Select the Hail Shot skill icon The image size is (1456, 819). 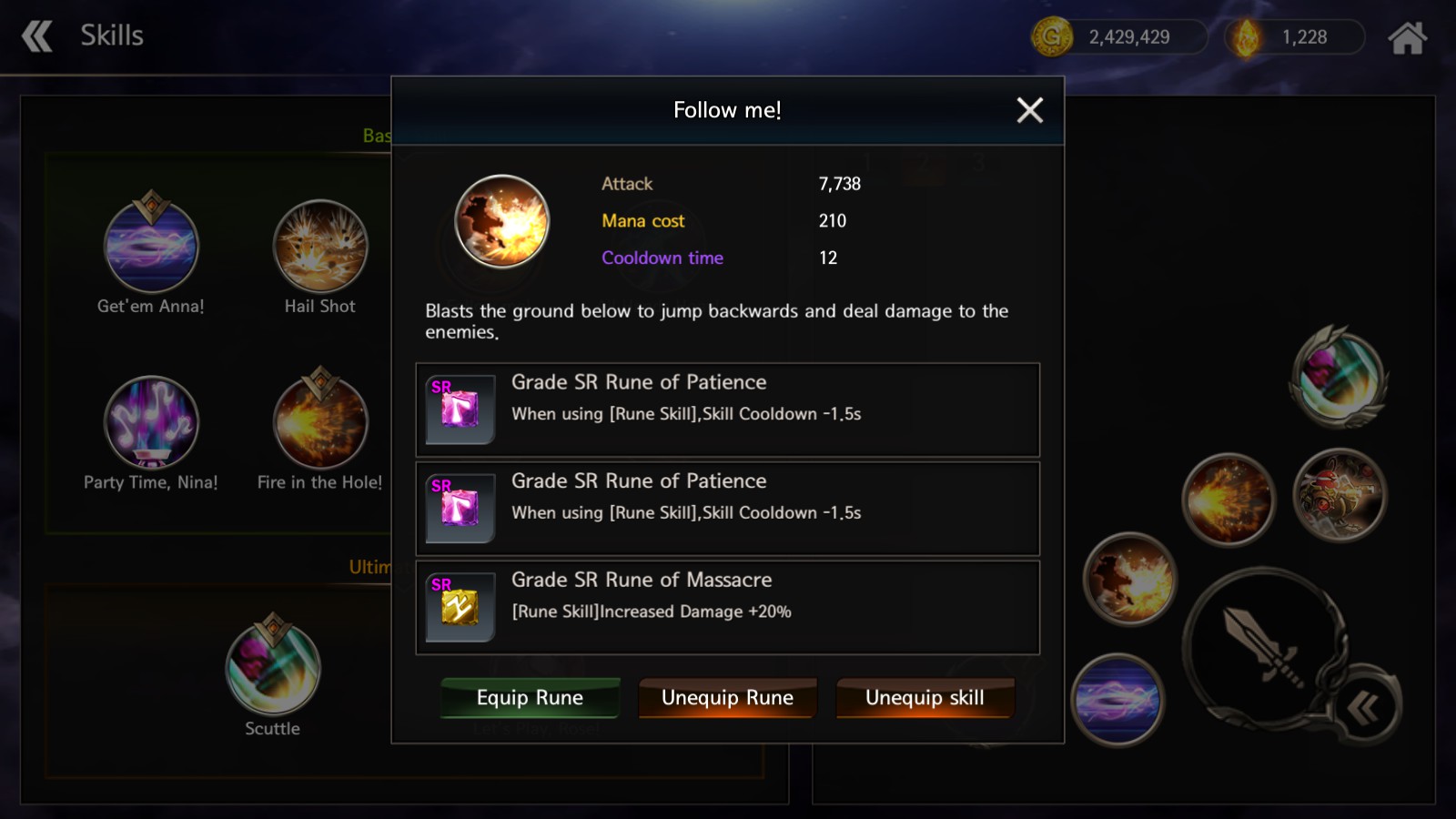pos(320,246)
